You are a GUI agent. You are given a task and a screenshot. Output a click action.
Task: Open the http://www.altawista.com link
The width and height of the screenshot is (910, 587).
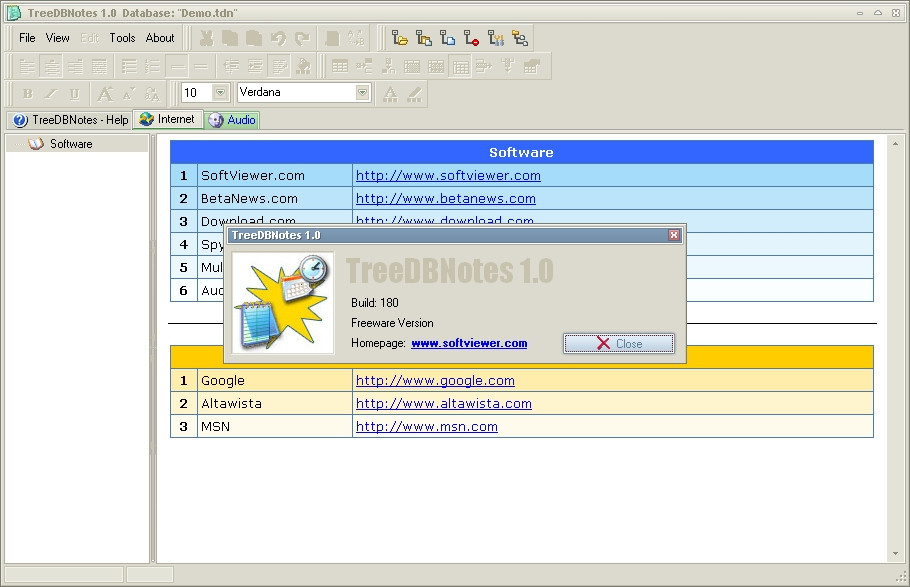tap(444, 404)
